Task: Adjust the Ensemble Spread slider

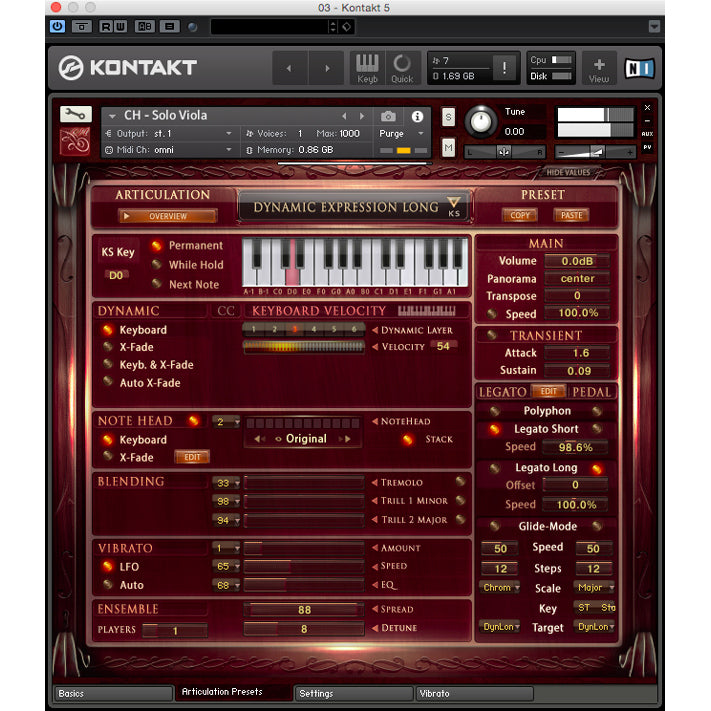Action: coord(305,609)
